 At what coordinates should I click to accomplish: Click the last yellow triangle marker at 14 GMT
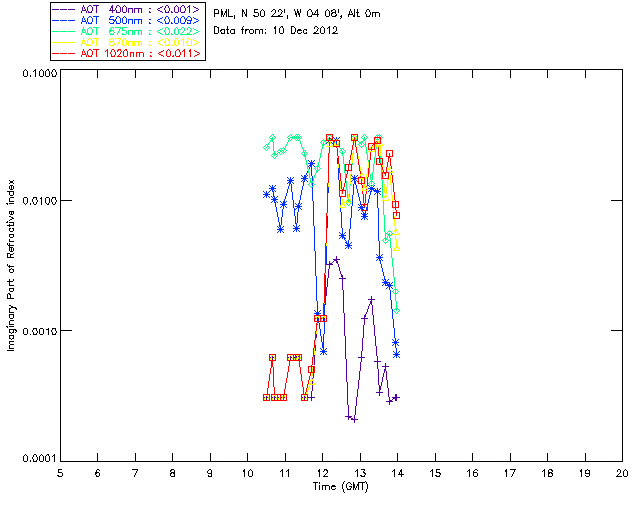click(x=396, y=248)
